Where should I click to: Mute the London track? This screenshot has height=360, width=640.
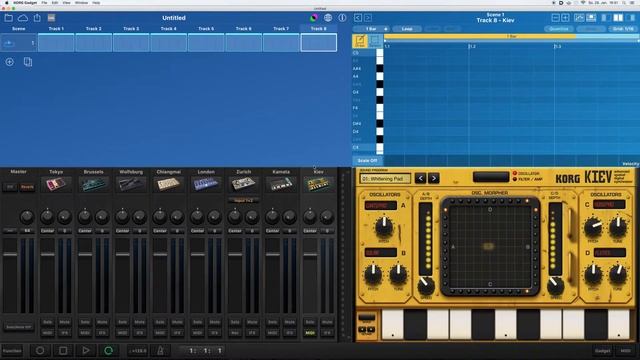pyautogui.click(x=215, y=322)
